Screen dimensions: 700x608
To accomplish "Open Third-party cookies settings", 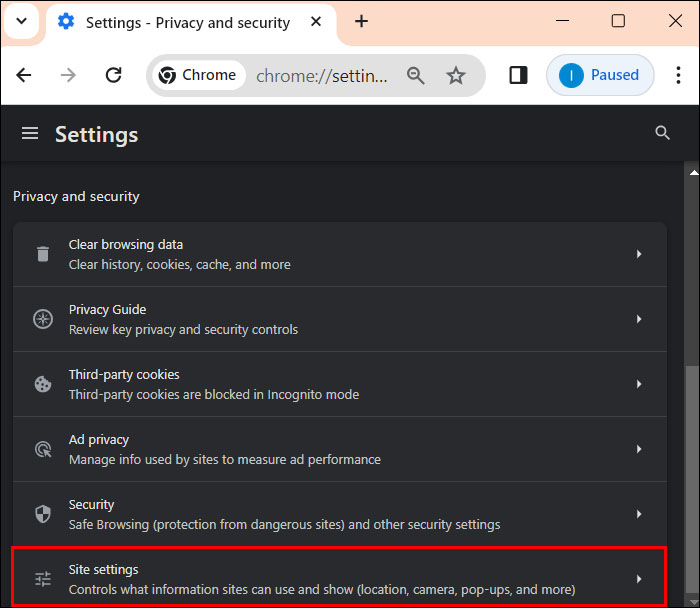I will (340, 384).
